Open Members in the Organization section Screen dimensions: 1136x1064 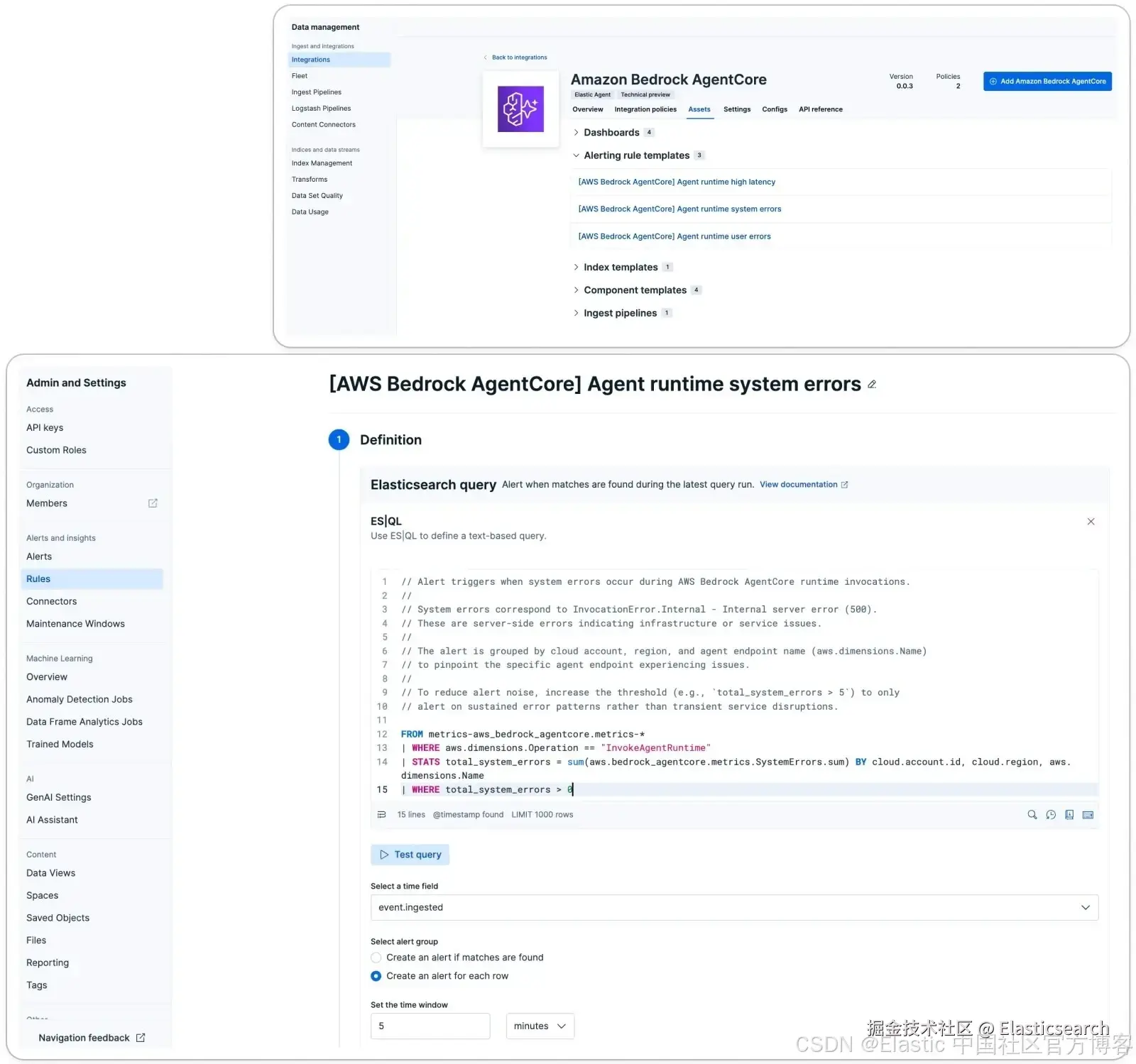coord(47,503)
